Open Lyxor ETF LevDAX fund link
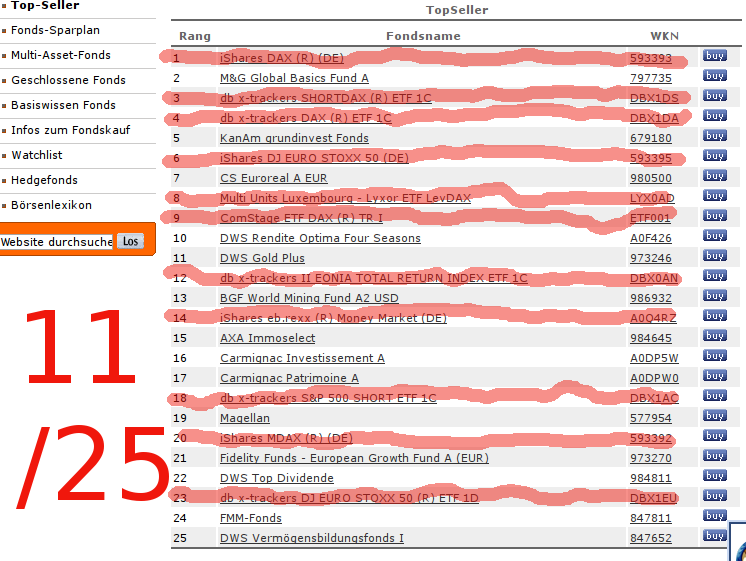The width and height of the screenshot is (746, 561). point(345,198)
